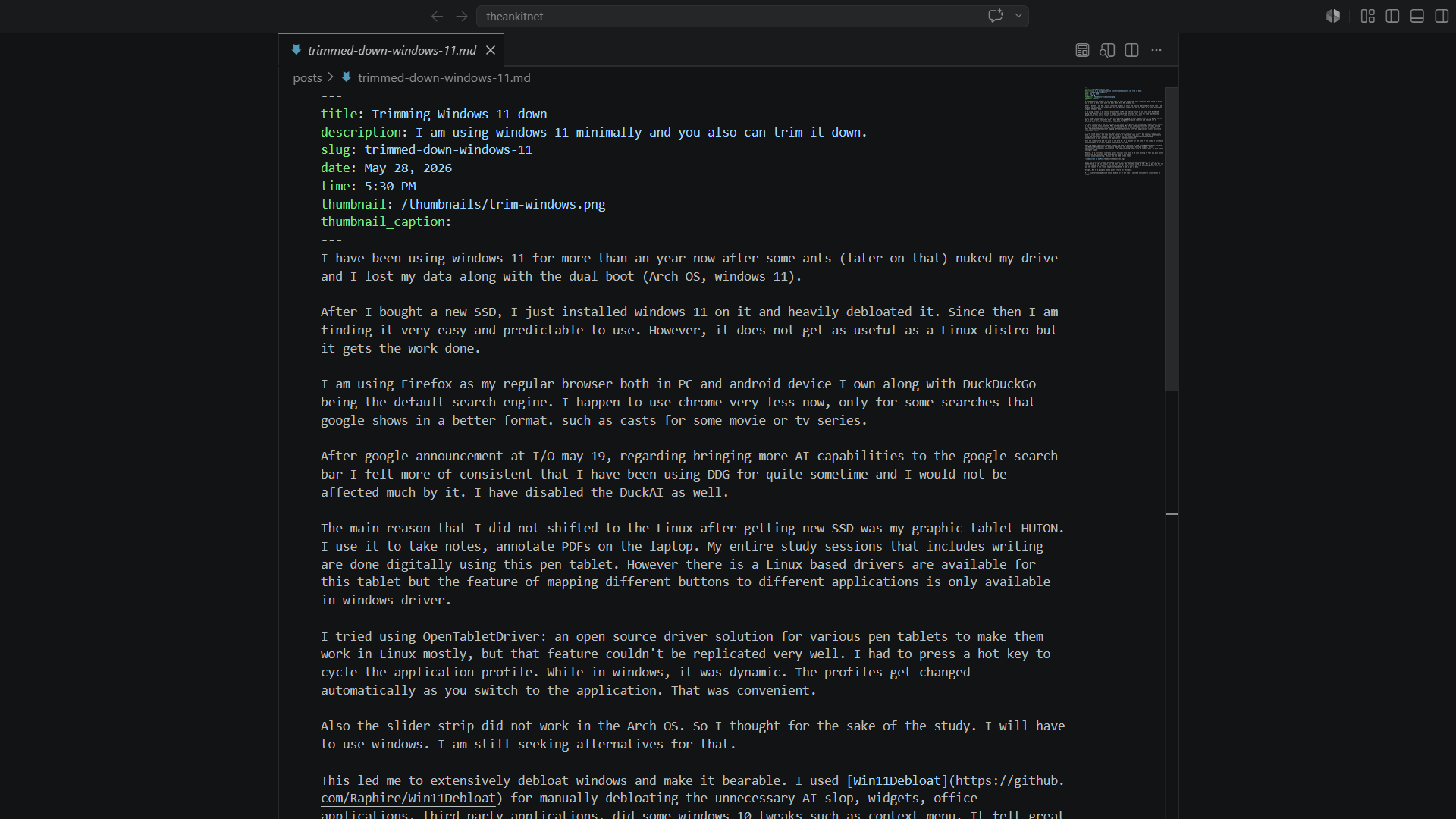Click the word HUION in paragraph

tap(1040, 528)
